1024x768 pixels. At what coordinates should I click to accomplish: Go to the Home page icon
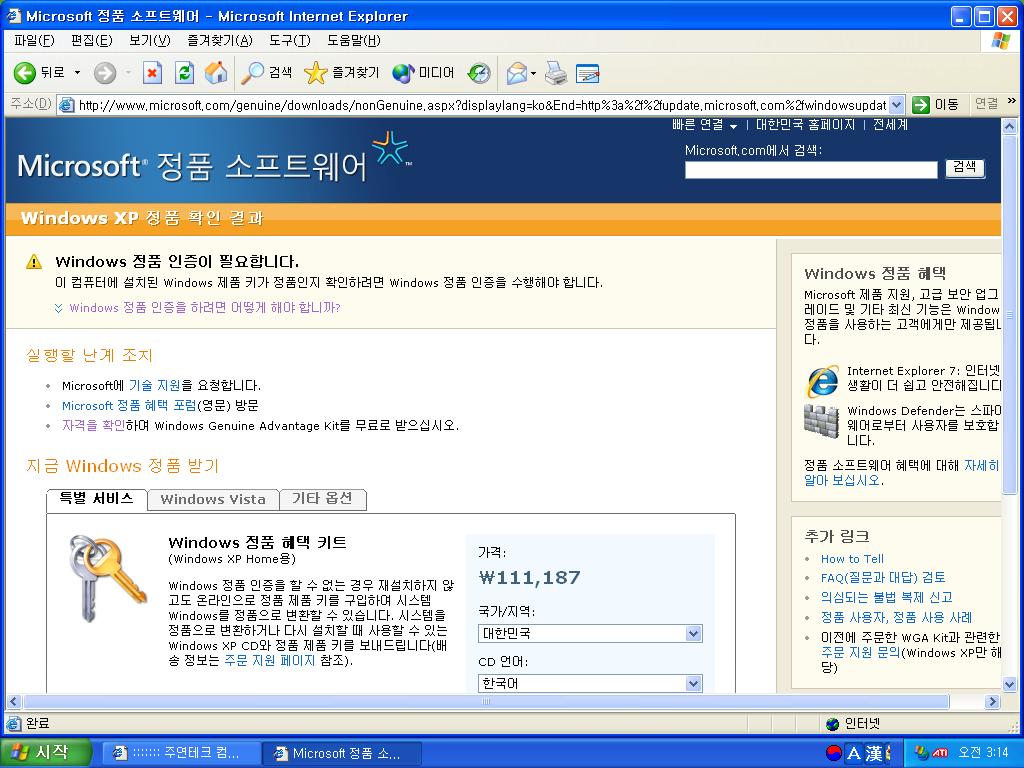[216, 72]
